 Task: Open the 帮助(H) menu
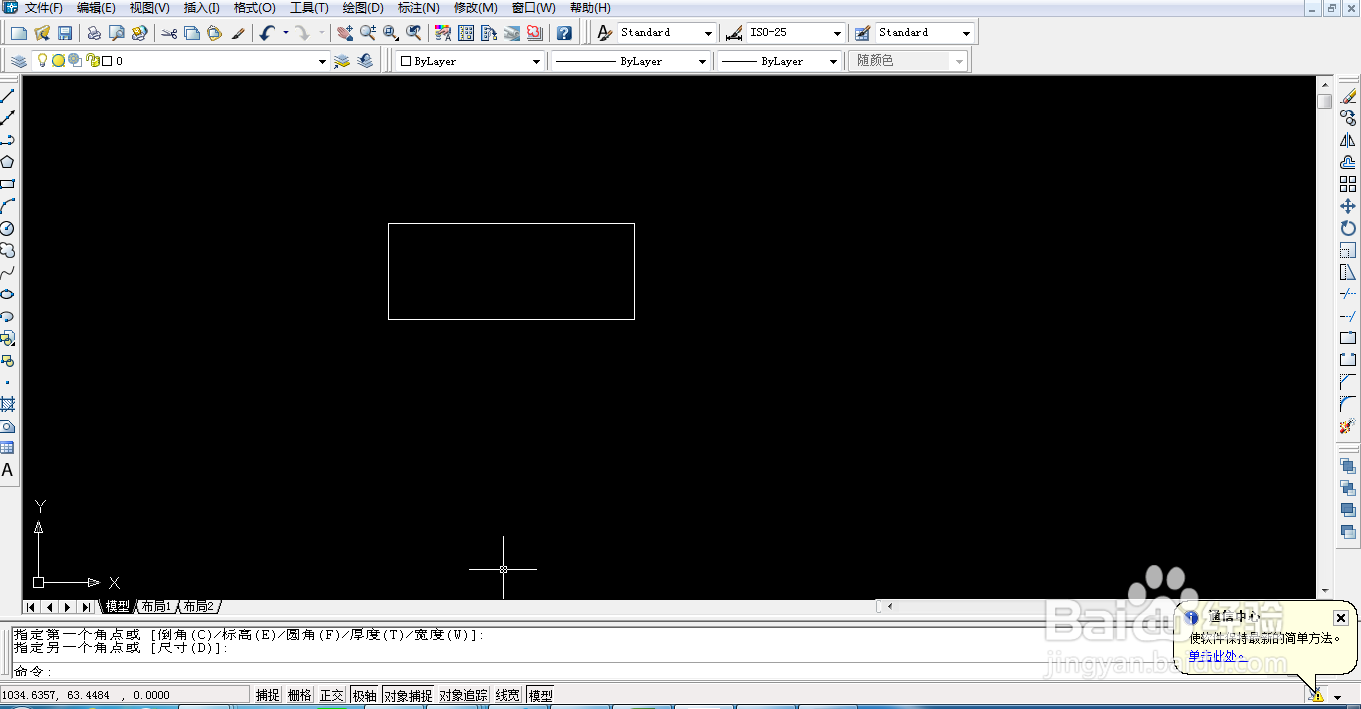click(590, 8)
